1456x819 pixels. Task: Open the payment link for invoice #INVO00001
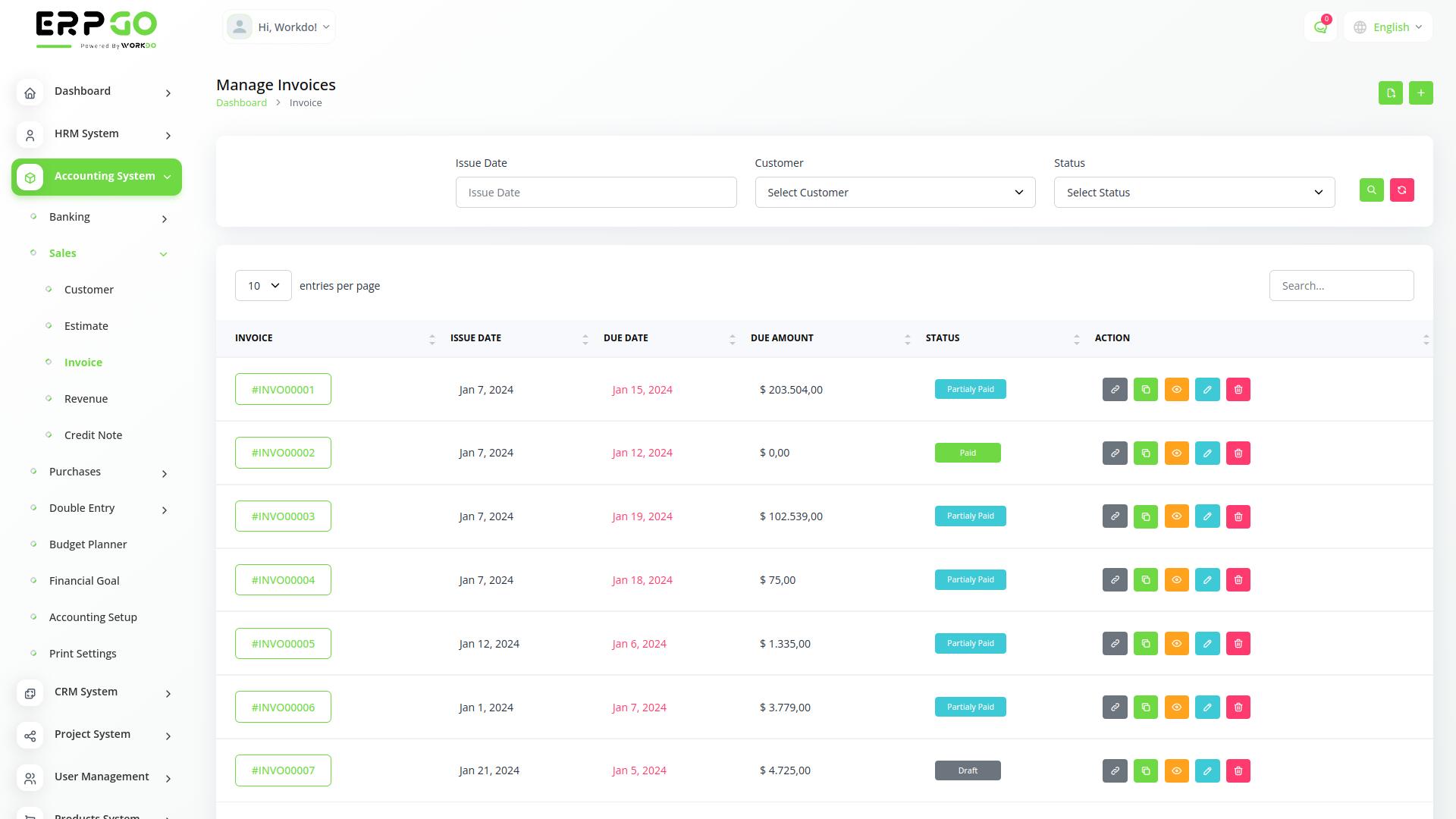click(1115, 389)
